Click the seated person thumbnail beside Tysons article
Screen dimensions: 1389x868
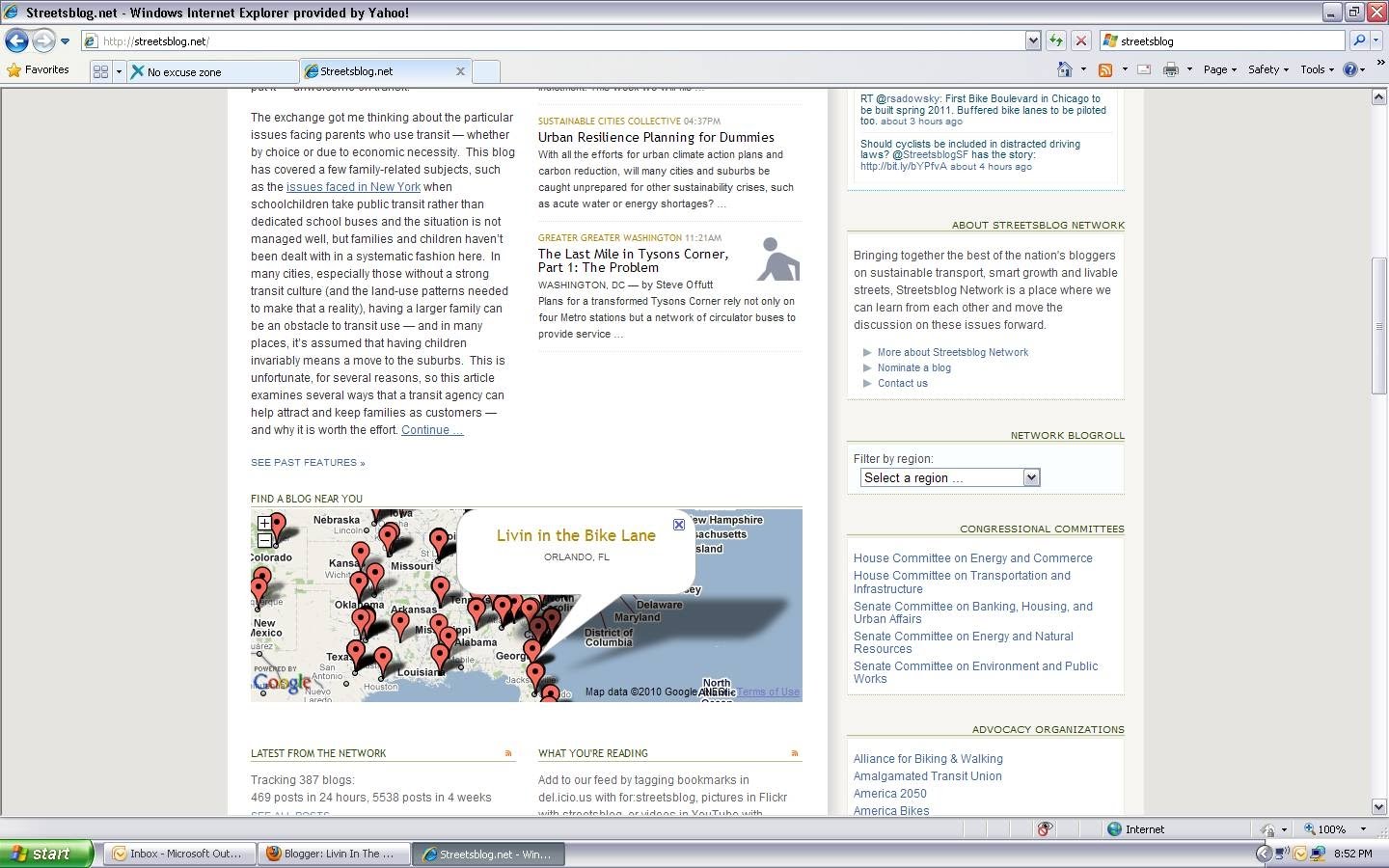[x=778, y=259]
